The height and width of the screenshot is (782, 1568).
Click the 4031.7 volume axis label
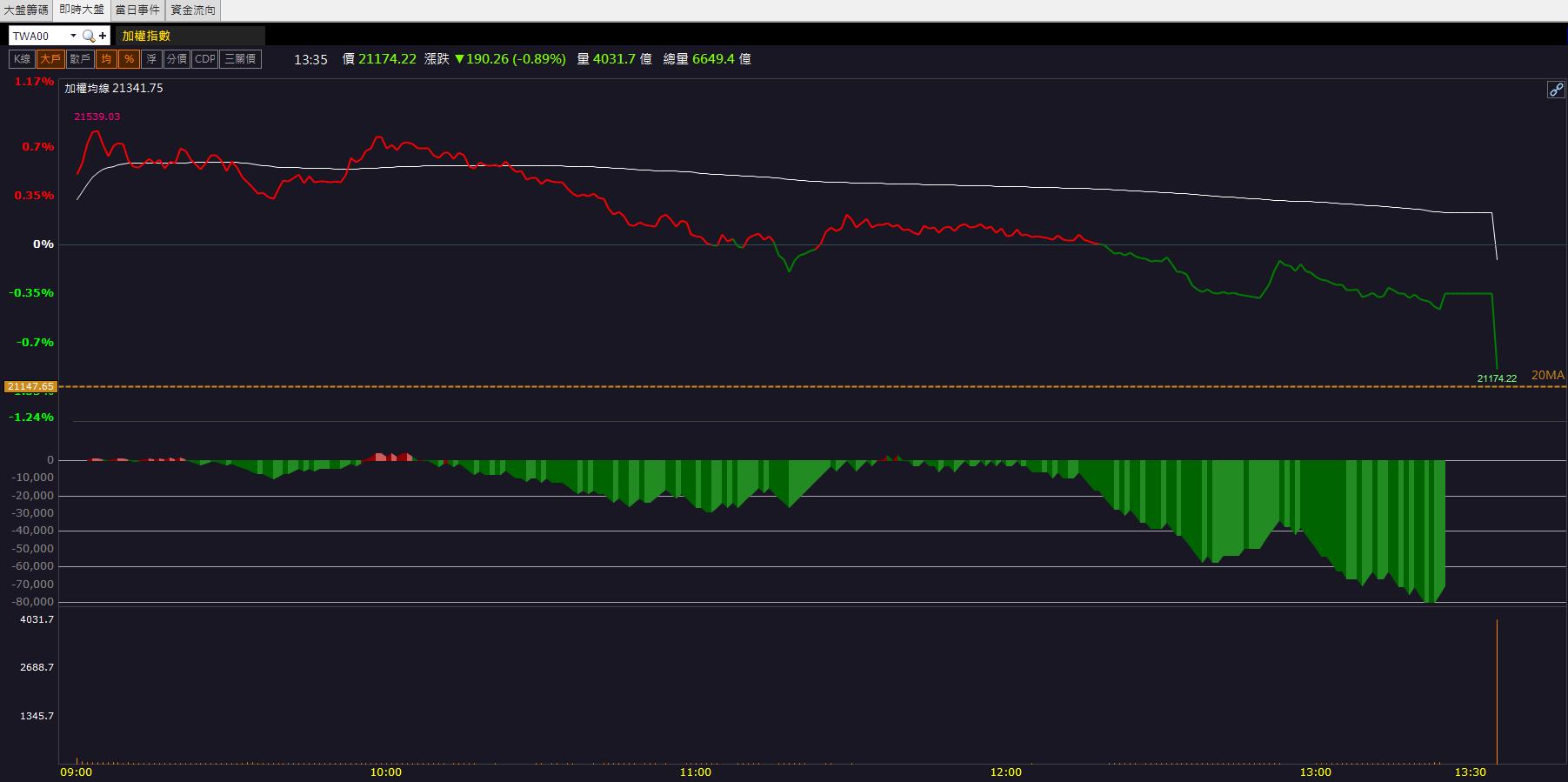click(x=37, y=619)
